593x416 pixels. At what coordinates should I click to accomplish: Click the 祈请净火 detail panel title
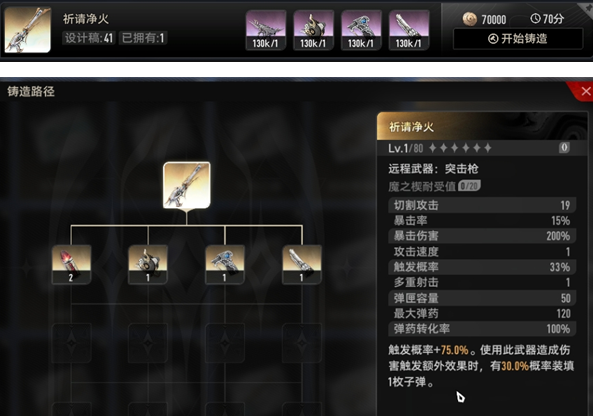[411, 127]
